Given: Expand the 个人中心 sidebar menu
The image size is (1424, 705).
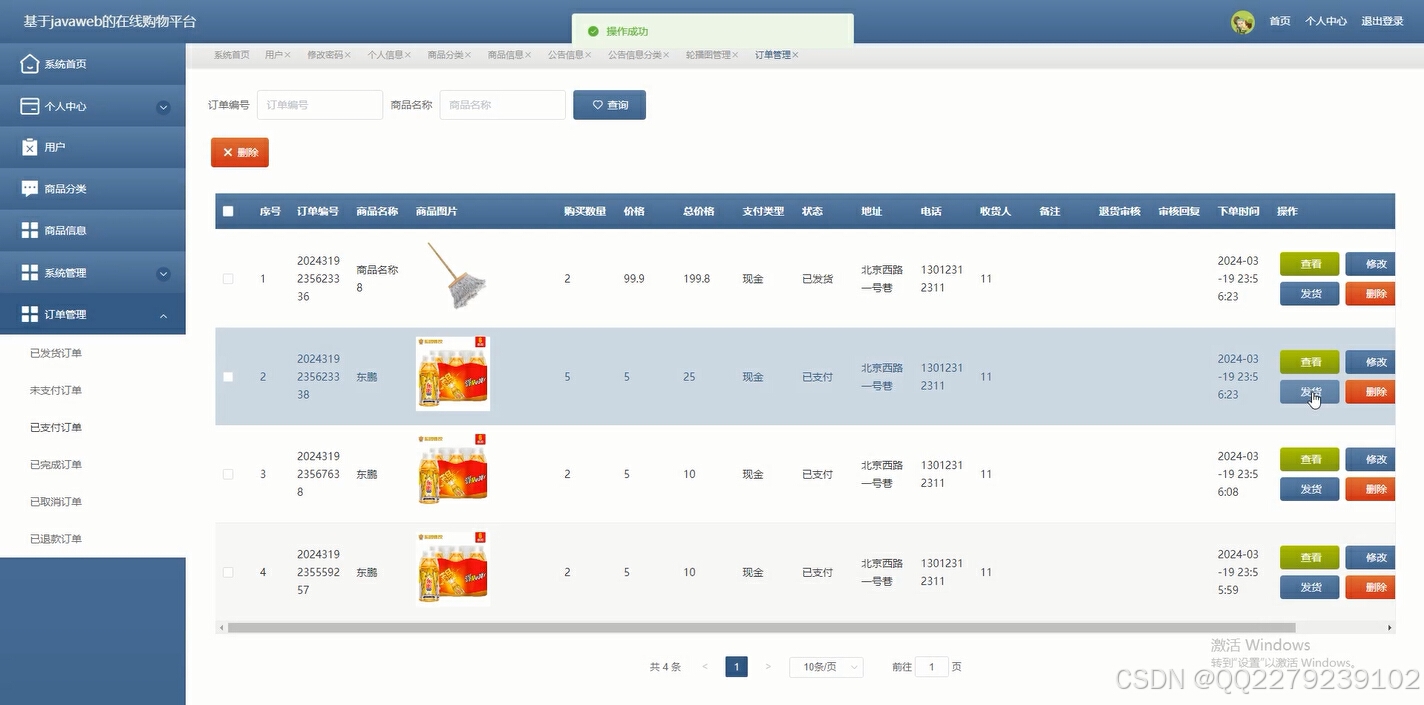Looking at the screenshot, I should point(93,105).
